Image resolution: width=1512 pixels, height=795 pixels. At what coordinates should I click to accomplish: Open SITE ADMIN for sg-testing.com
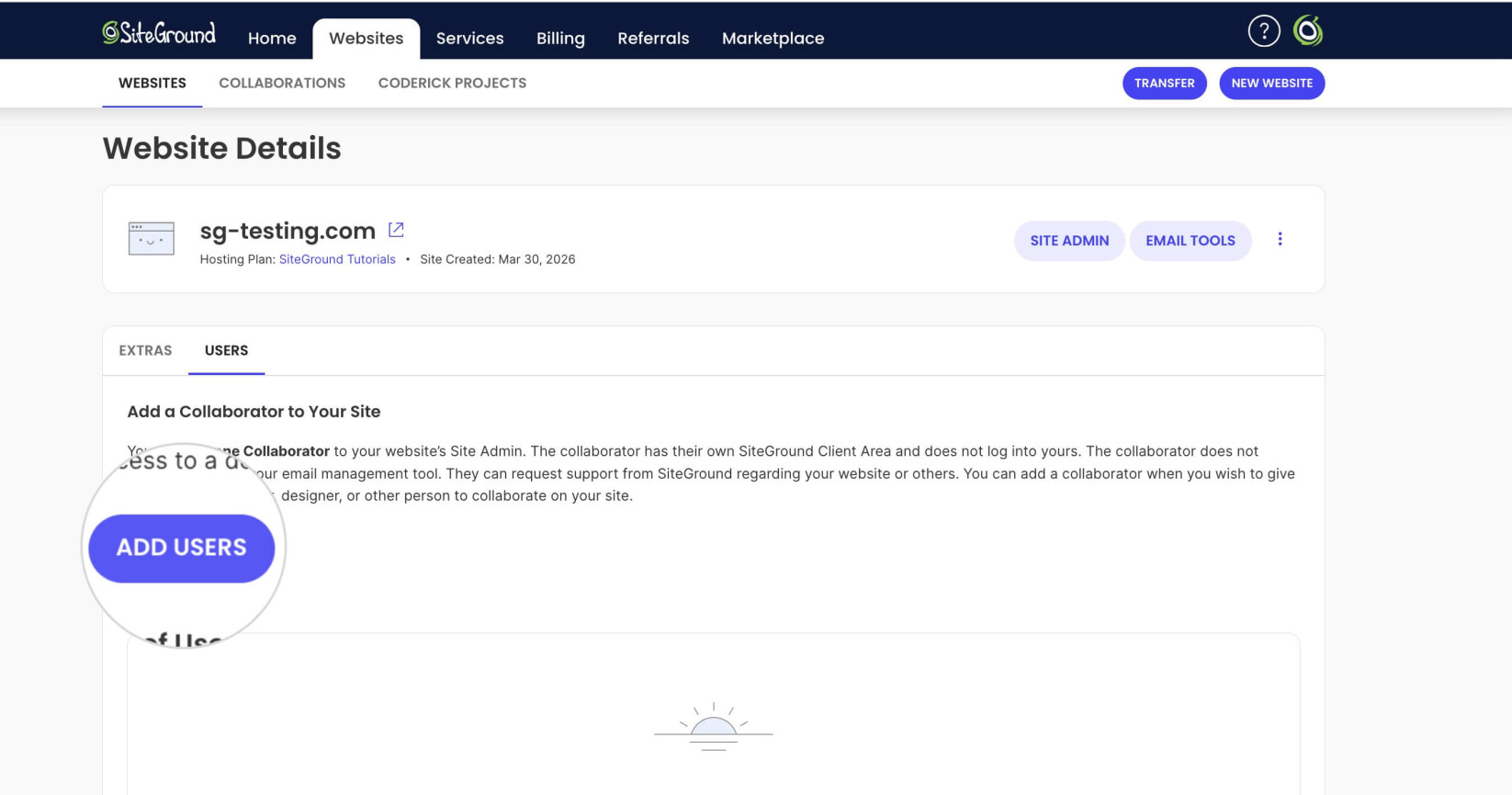point(1069,241)
